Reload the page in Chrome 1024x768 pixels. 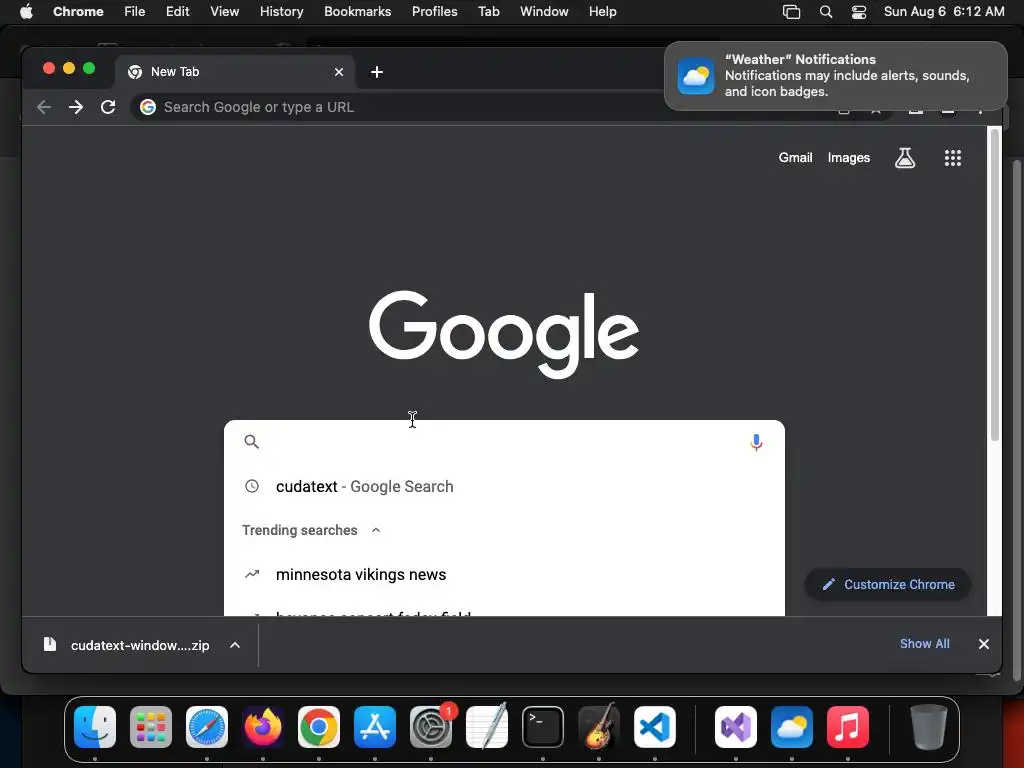pos(108,107)
